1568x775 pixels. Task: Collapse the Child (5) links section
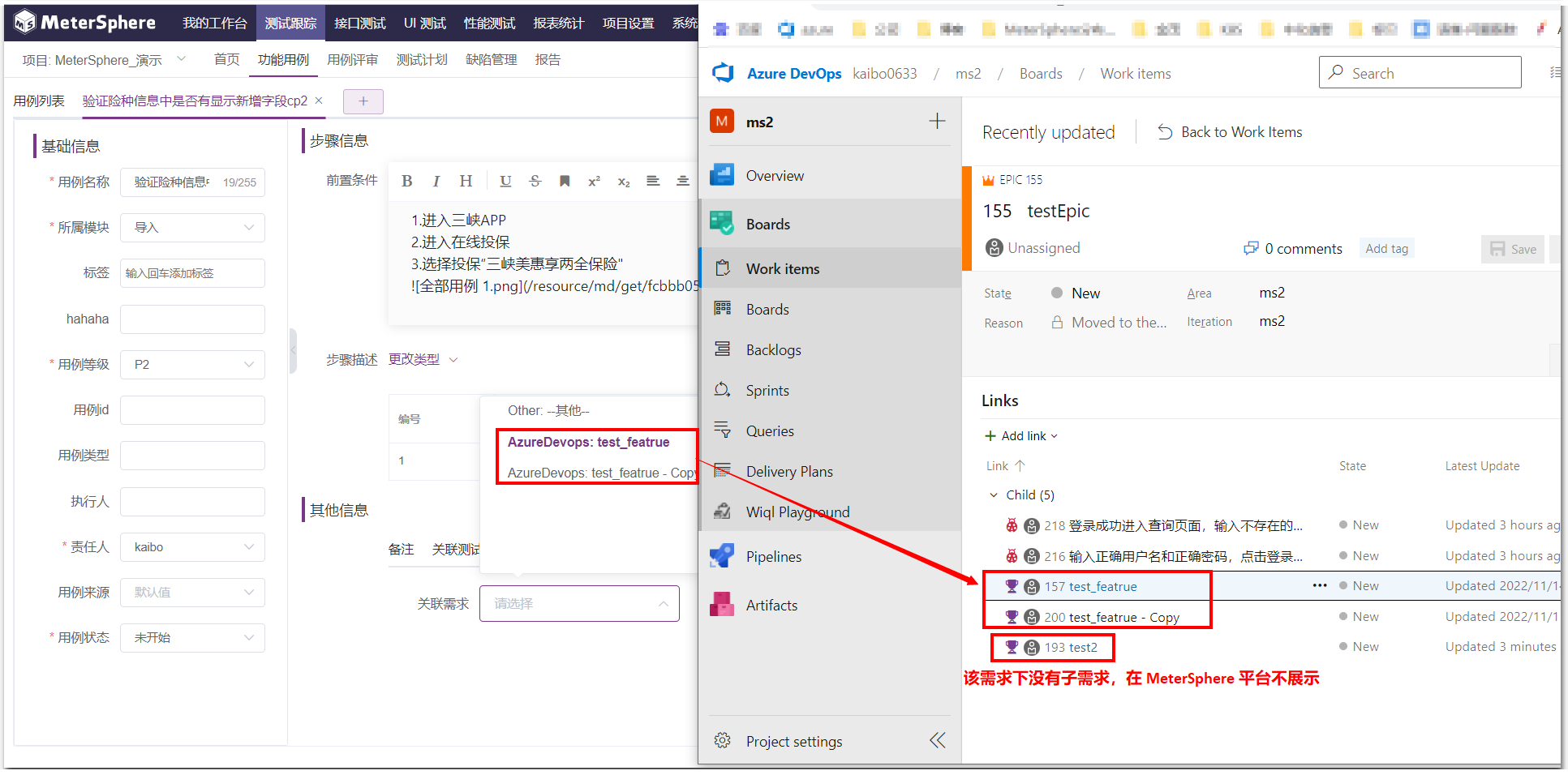pyautogui.click(x=993, y=495)
